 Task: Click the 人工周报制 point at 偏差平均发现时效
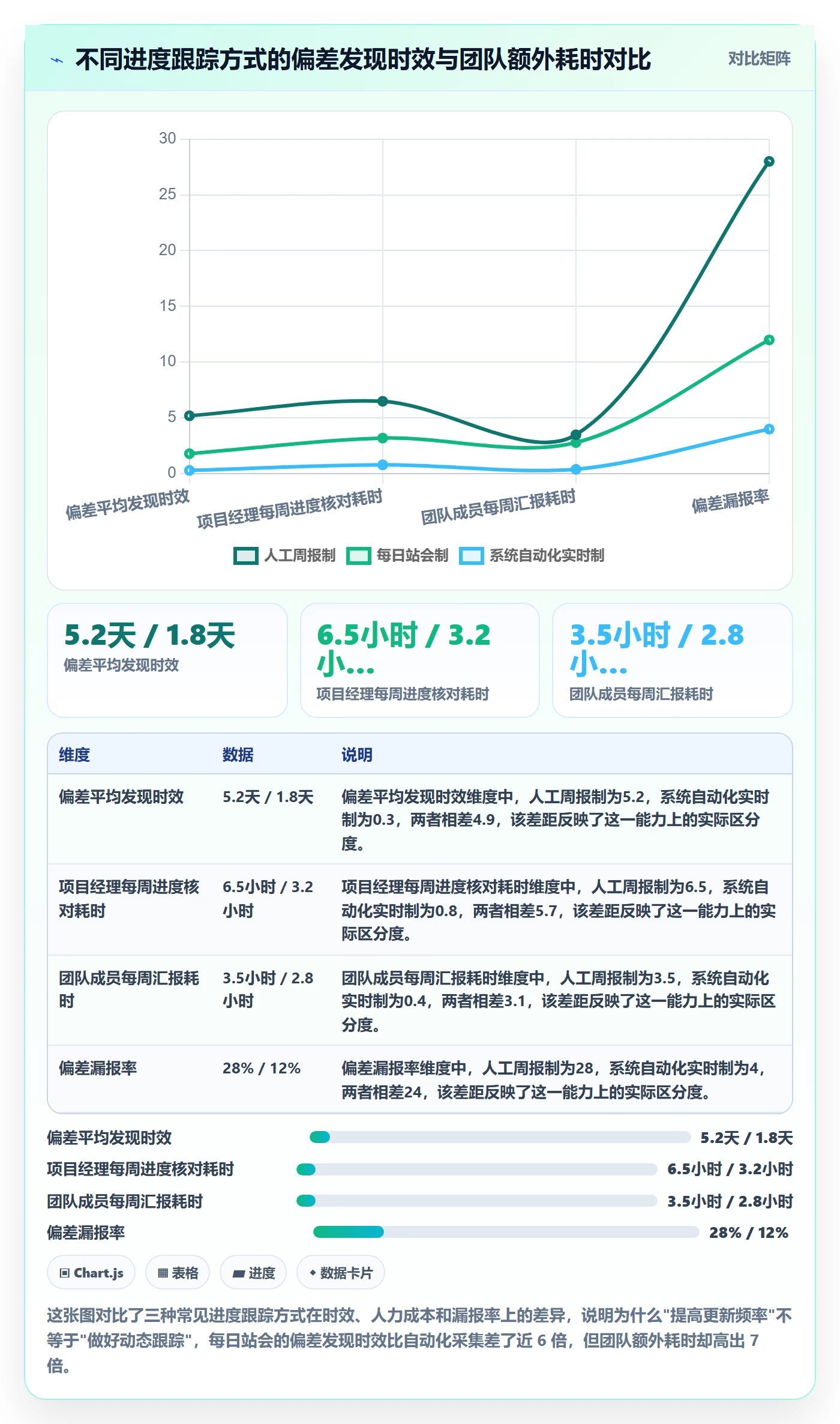pos(190,415)
